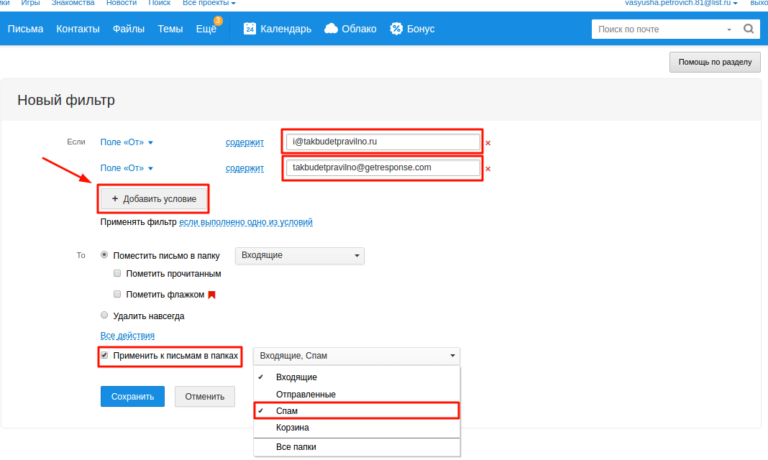Toggle the Применить к письмам в папках checkbox

coord(105,355)
